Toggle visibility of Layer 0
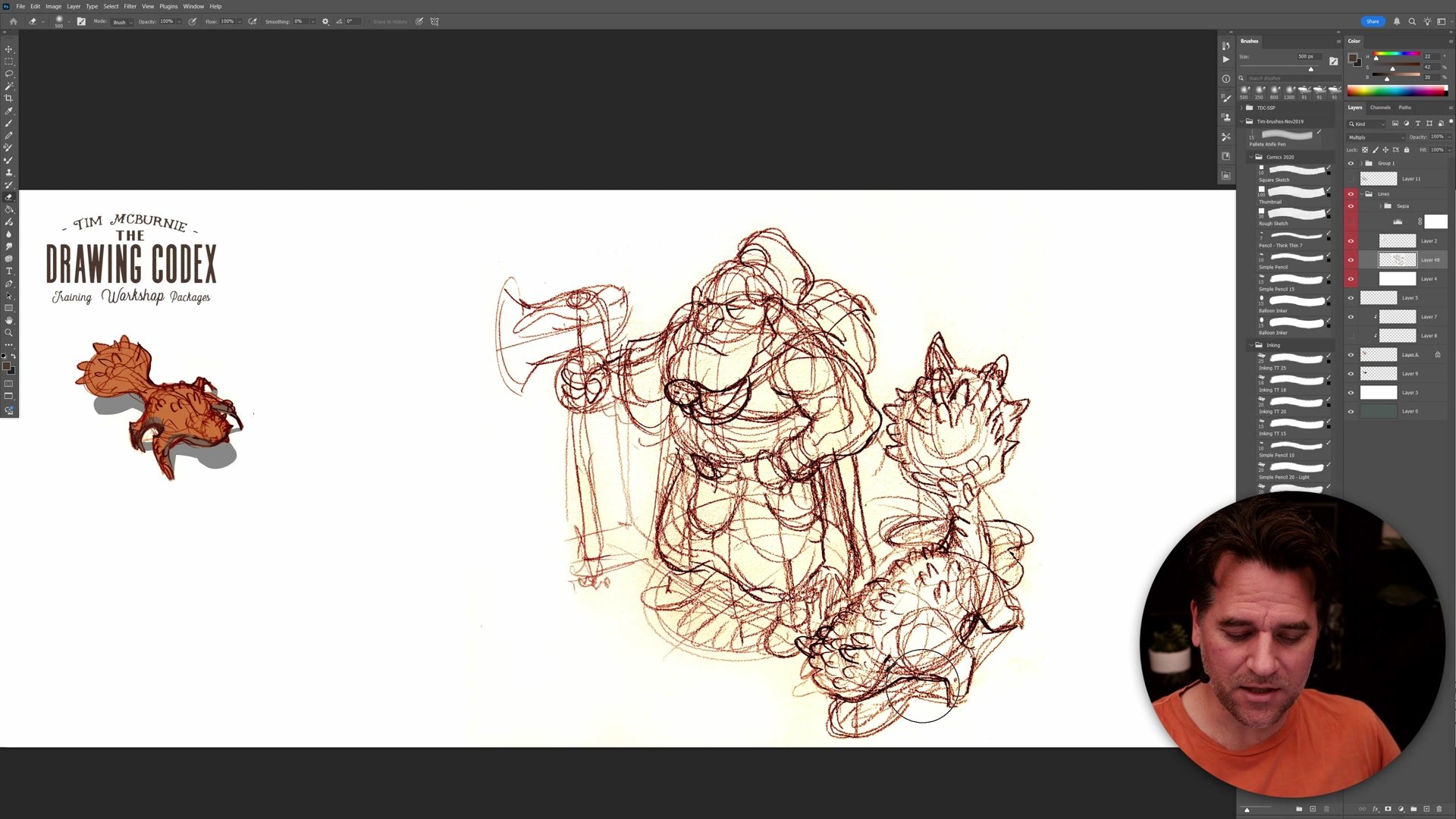1456x819 pixels. click(1351, 412)
